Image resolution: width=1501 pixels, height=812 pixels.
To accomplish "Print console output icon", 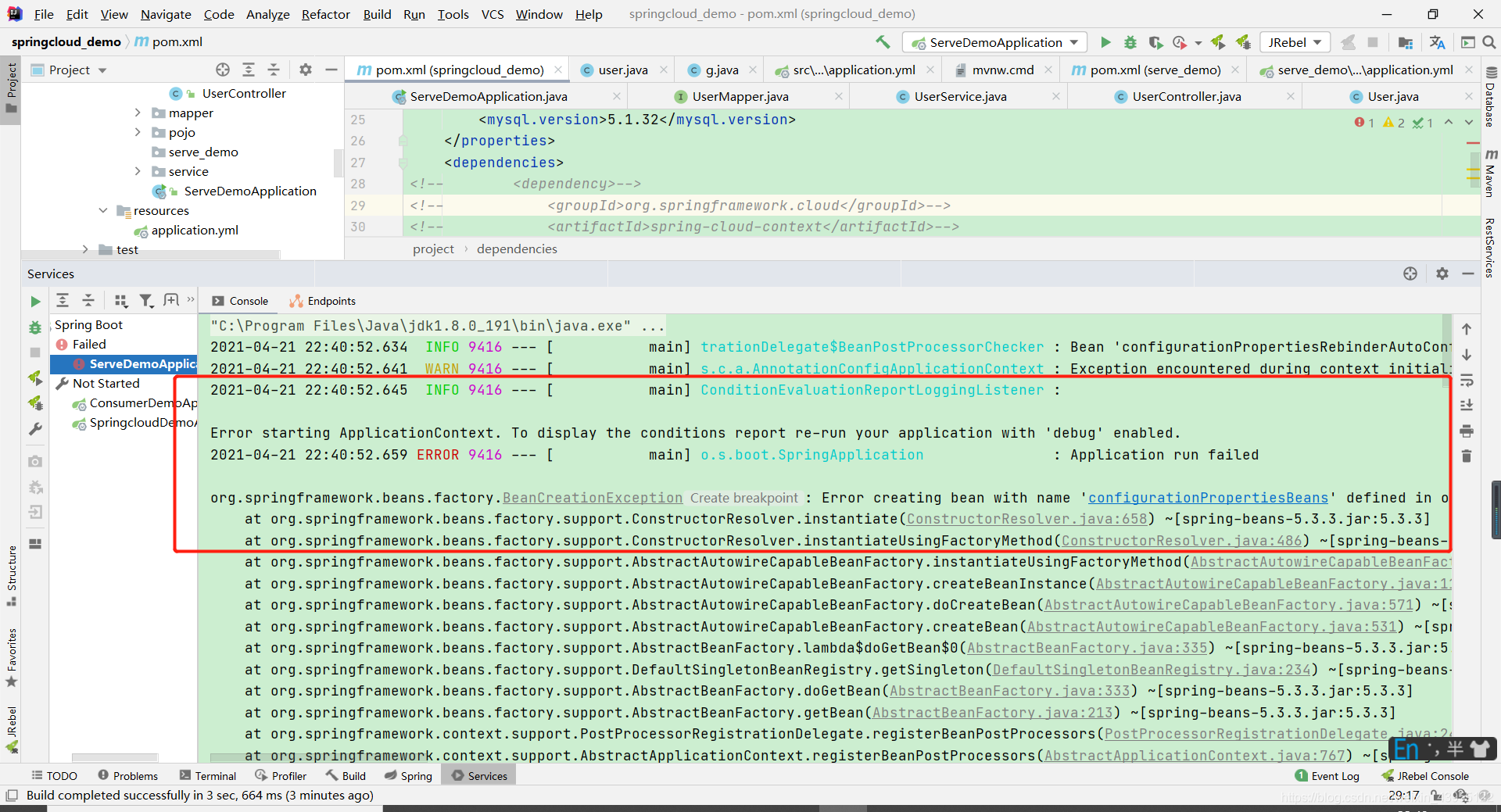I will pyautogui.click(x=1467, y=431).
